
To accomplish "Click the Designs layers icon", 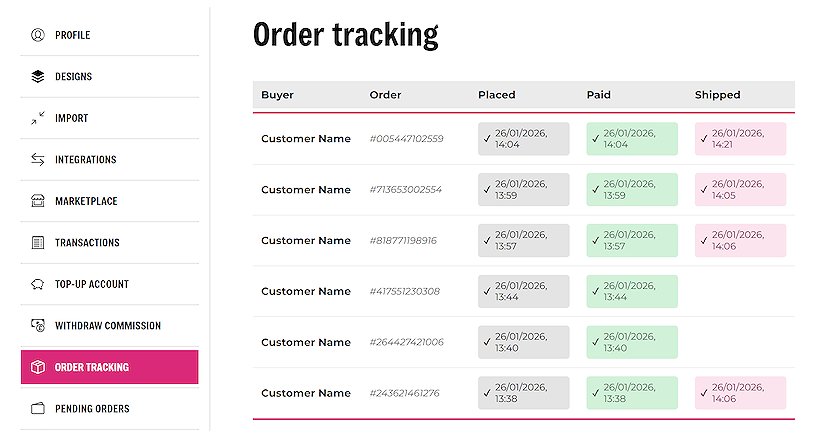I will [38, 76].
